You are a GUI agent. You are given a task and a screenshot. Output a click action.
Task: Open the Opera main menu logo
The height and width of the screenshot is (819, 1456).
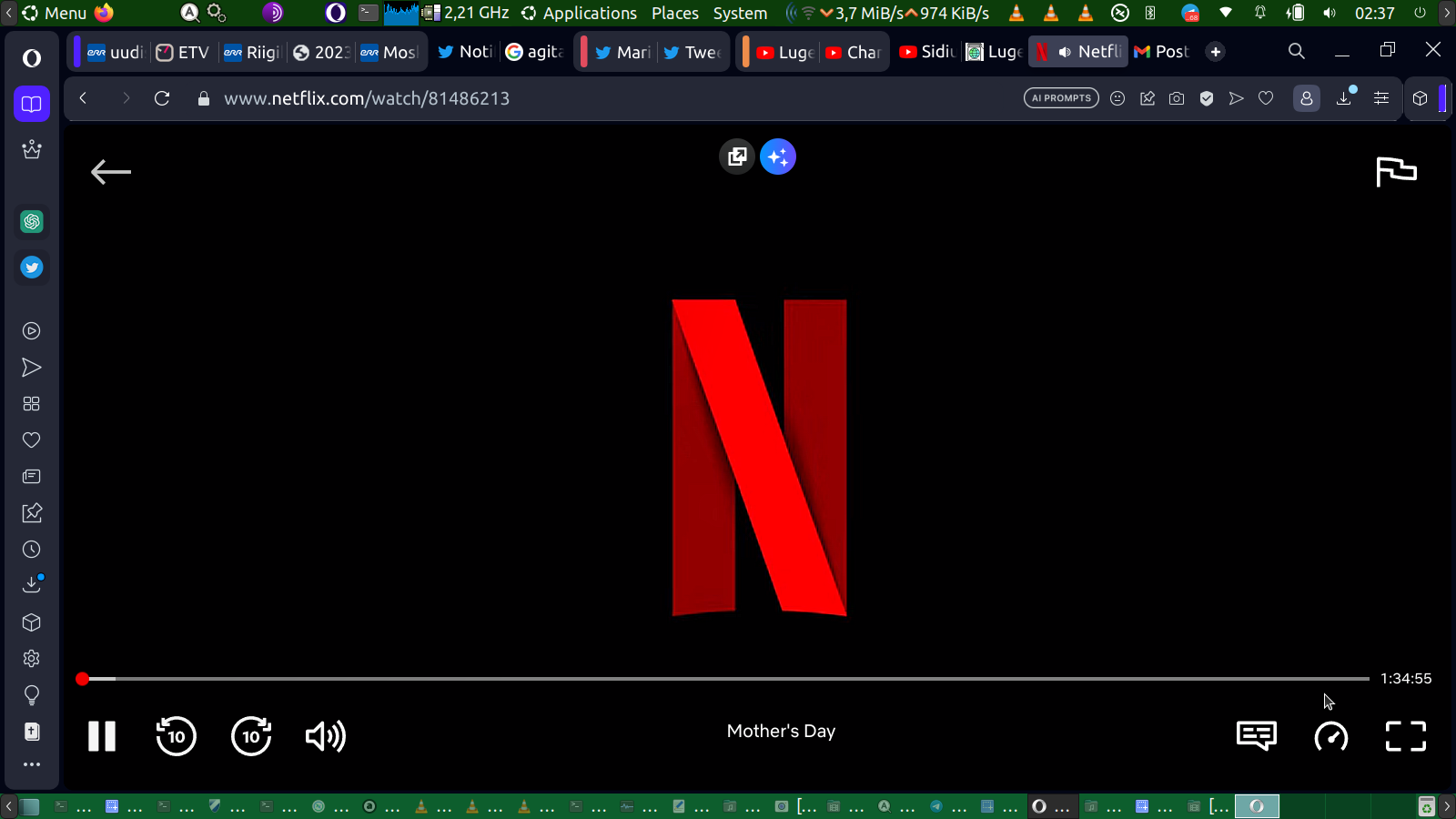point(32,58)
